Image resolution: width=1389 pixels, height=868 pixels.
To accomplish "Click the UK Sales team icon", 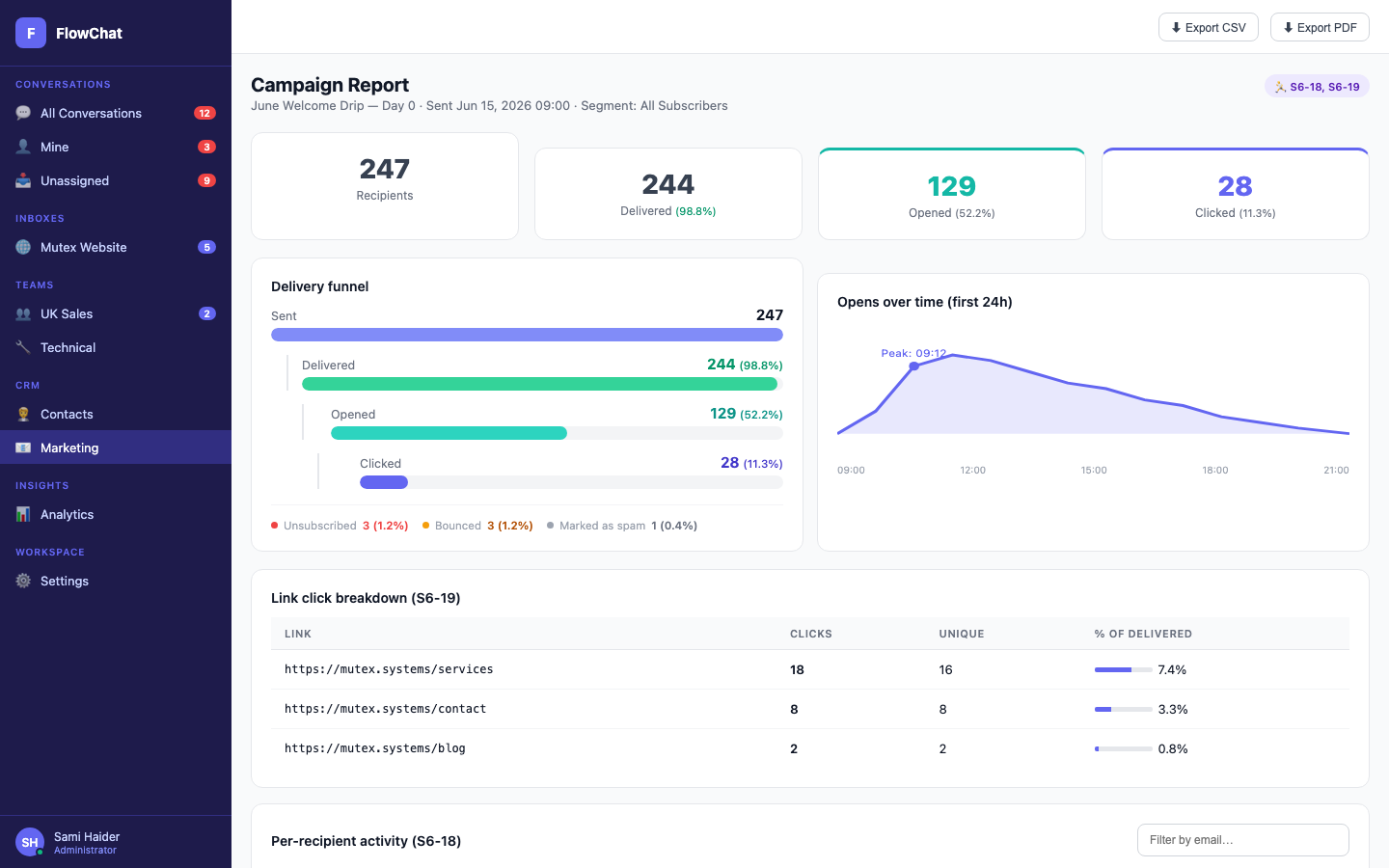I will 23,313.
